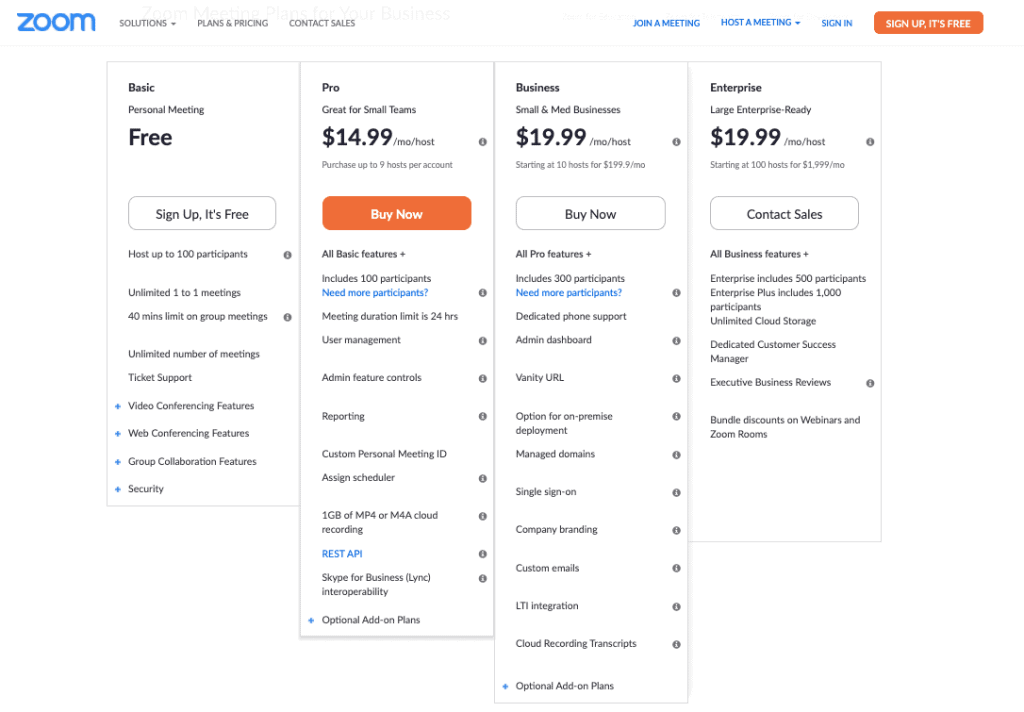Click 'Large Enterprise-Ready' subtitle
Image resolution: width=1024 pixels, height=712 pixels.
coord(760,110)
